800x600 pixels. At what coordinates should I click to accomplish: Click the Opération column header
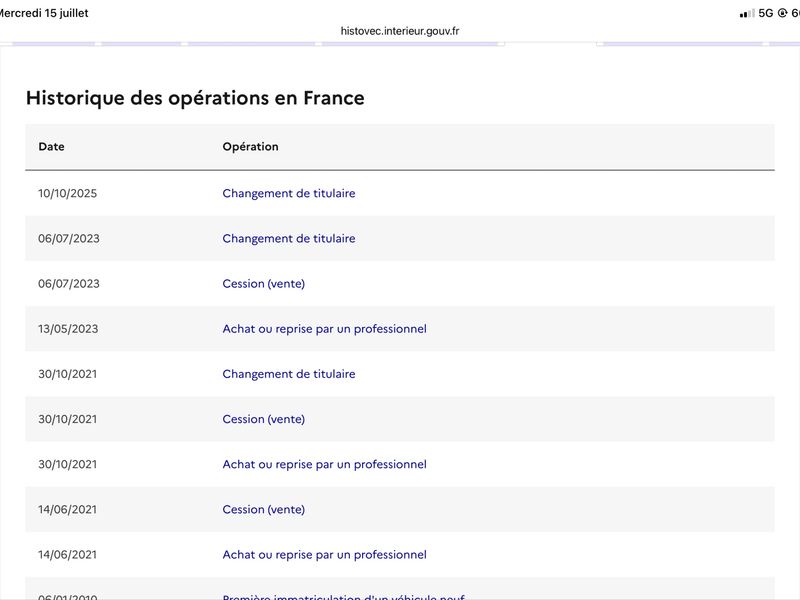tap(251, 146)
